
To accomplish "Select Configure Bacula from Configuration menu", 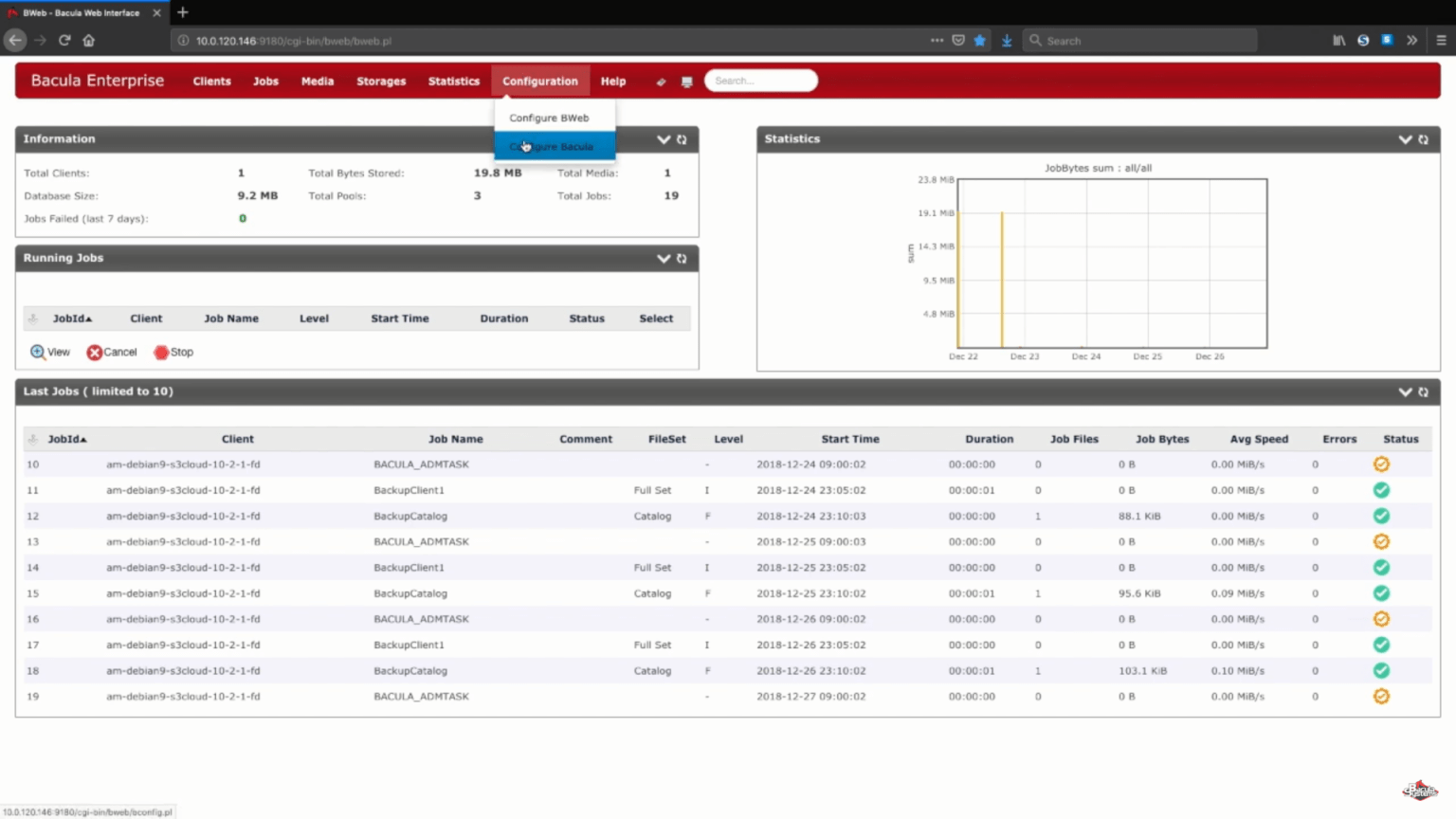I will click(x=553, y=146).
